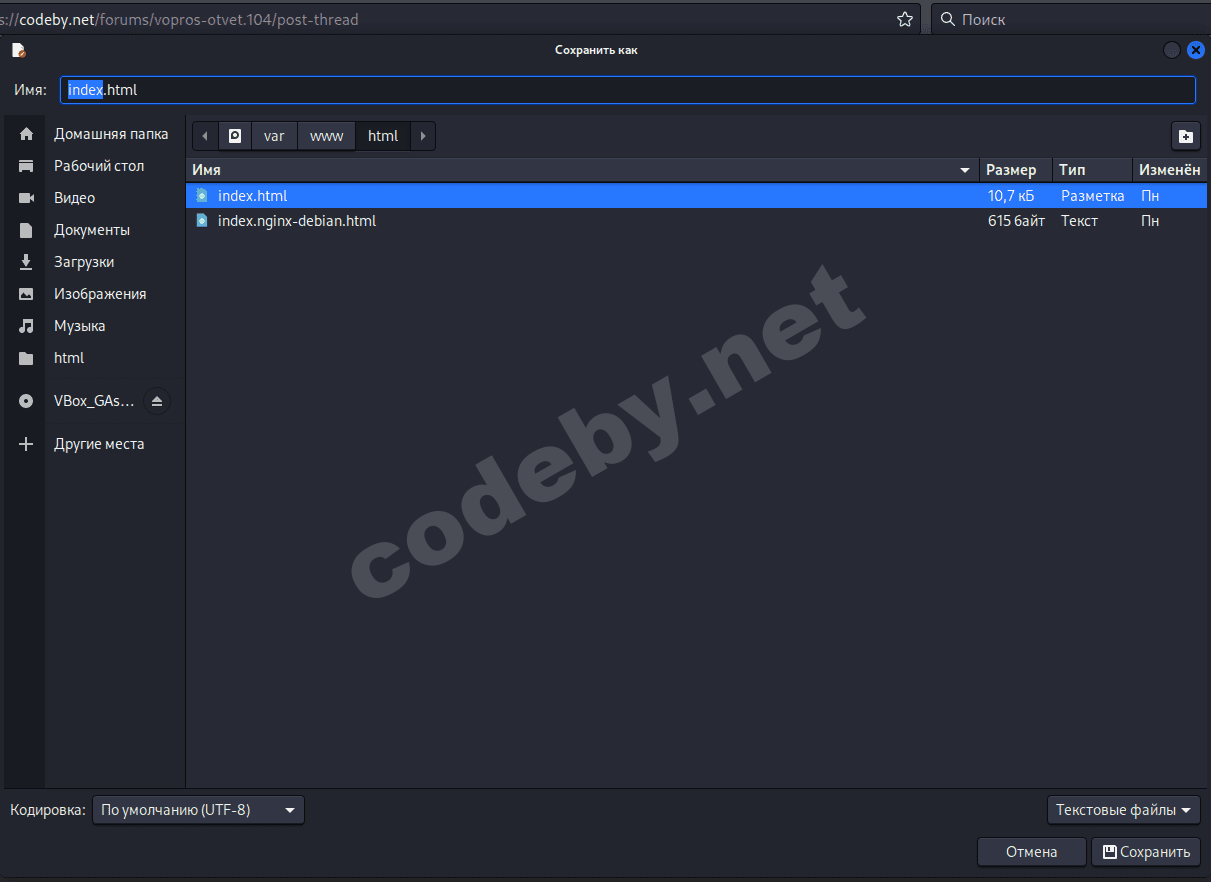This screenshot has height=882, width=1211.
Task: Select the index.html file row
Action: (x=697, y=196)
